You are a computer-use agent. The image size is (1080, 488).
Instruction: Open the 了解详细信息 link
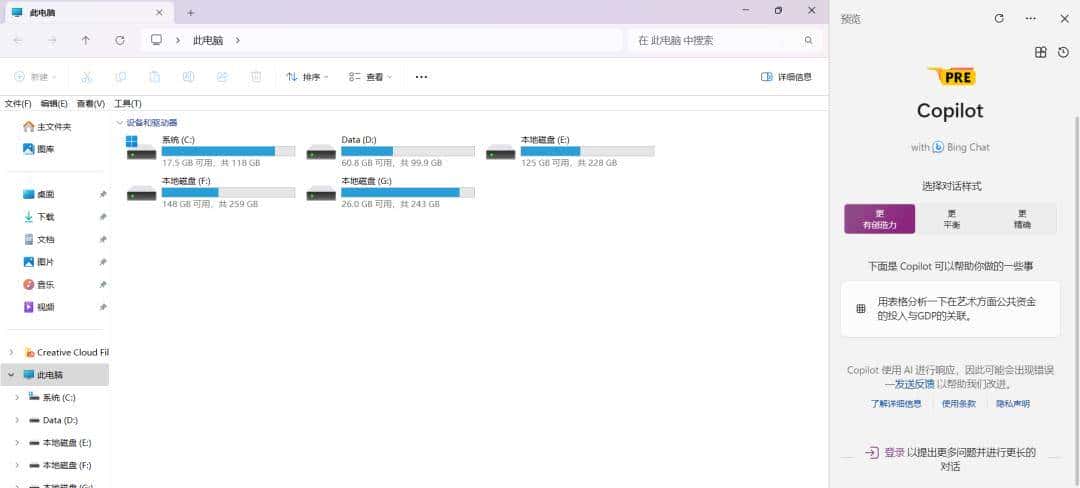point(895,404)
